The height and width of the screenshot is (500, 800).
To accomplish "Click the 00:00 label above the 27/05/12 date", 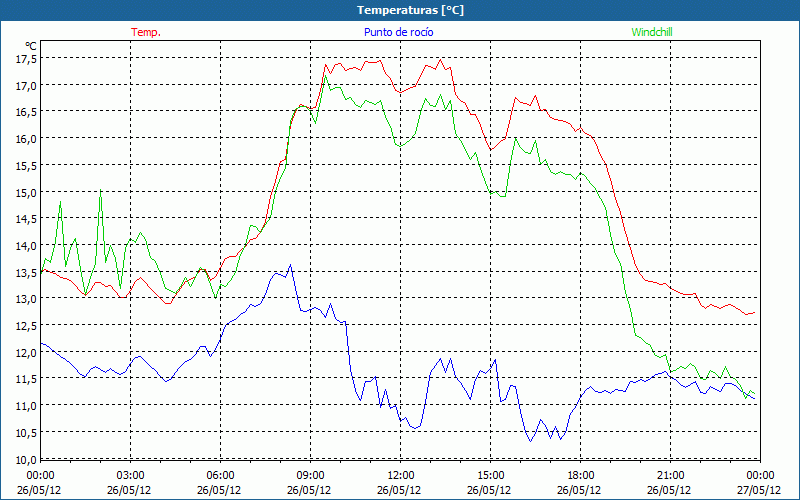I will coord(760,475).
